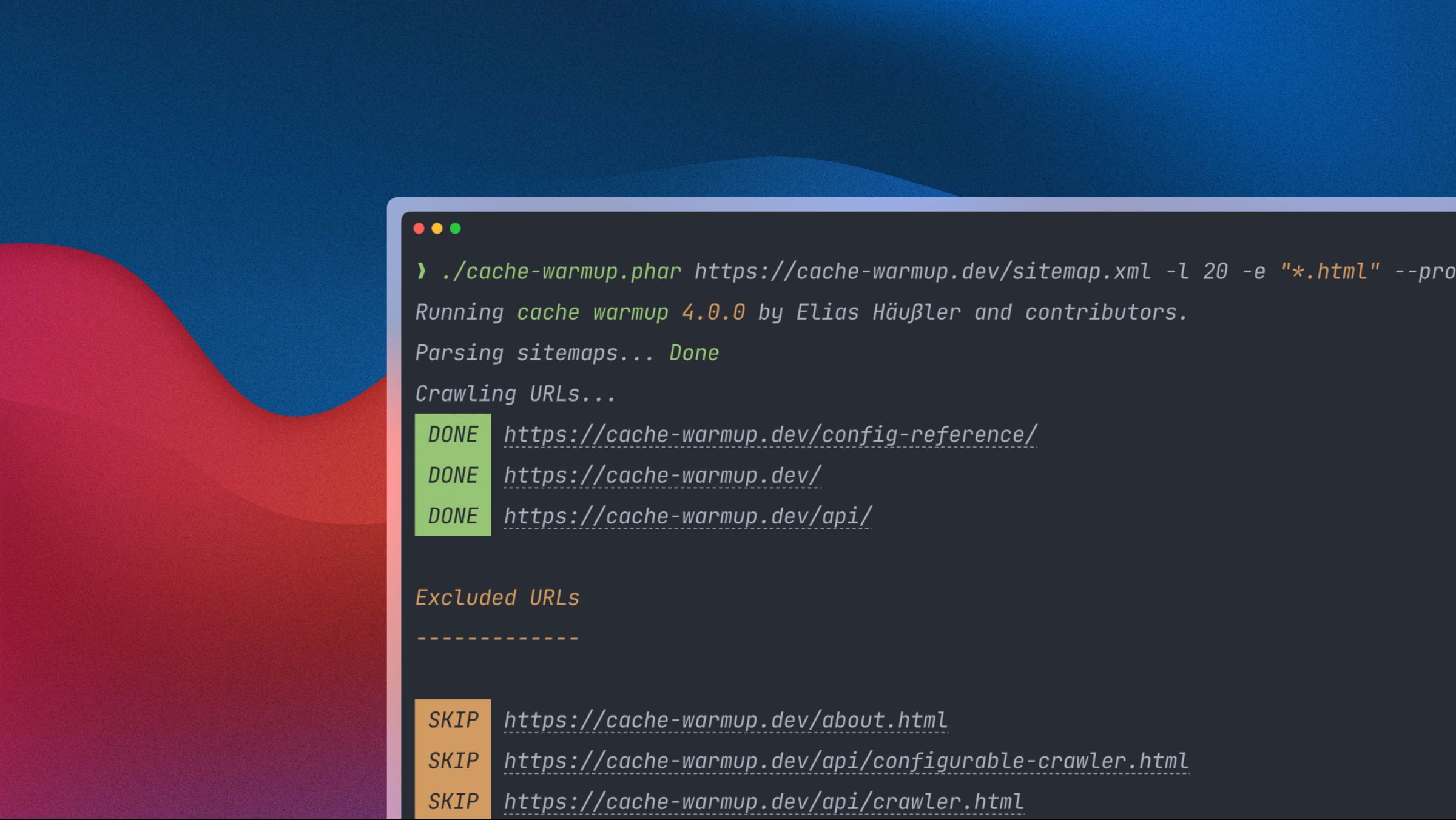Open the cache-warmup.dev/api/ link
Viewport: 1456px width, 820px height.
click(687, 516)
